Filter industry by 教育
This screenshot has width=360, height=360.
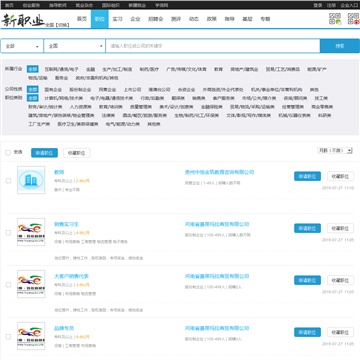(x=218, y=69)
